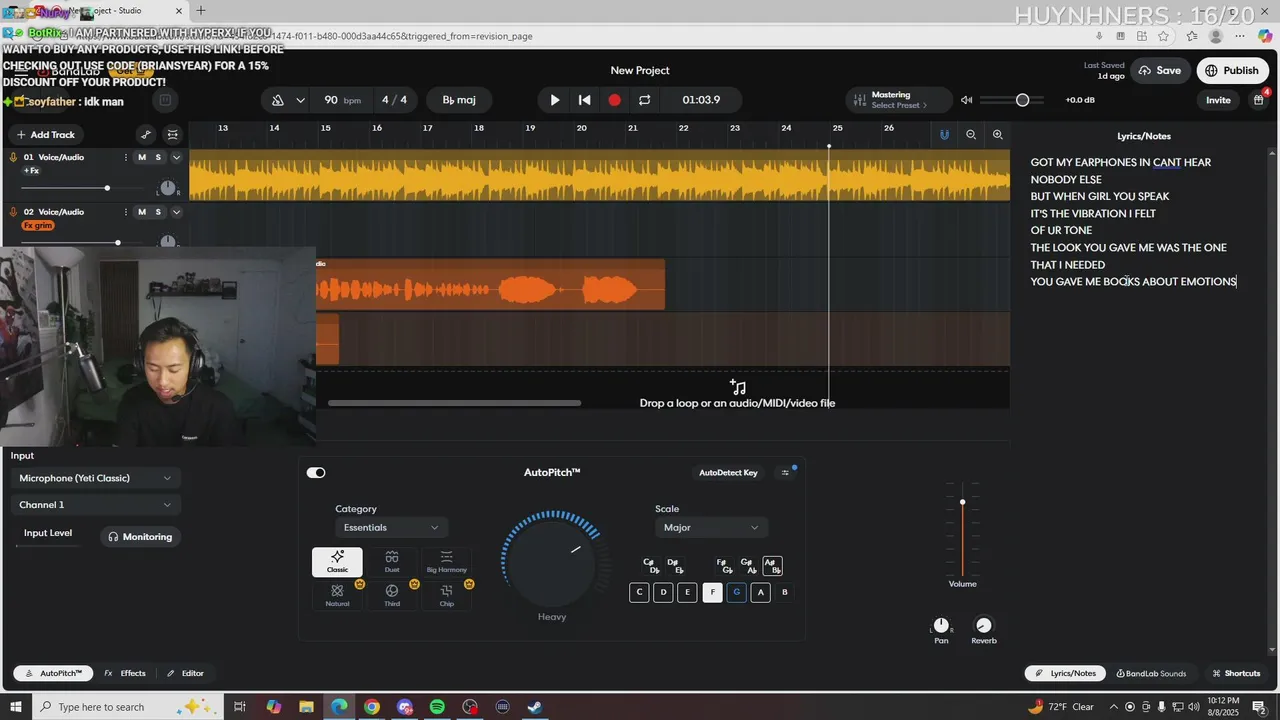Select the Chip AutoPitch preset
Screen dimensions: 1280x720
pos(446,595)
